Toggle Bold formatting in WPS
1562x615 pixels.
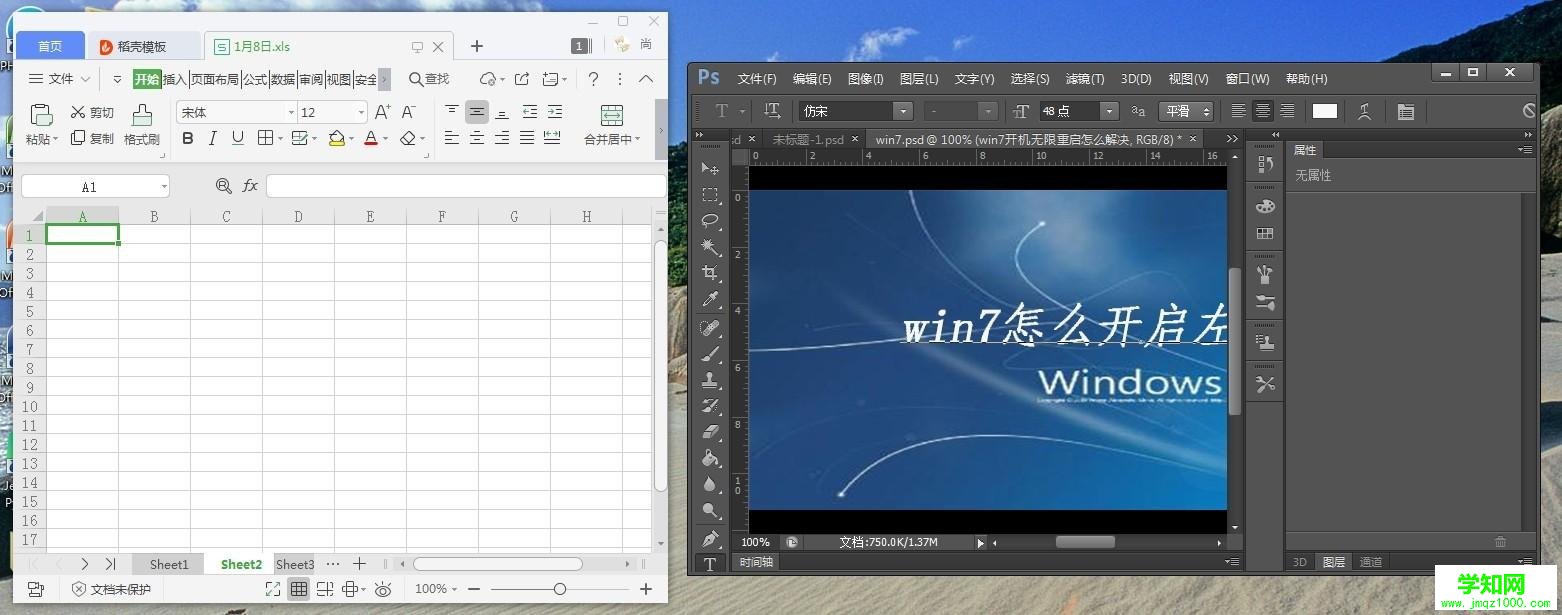tap(188, 139)
